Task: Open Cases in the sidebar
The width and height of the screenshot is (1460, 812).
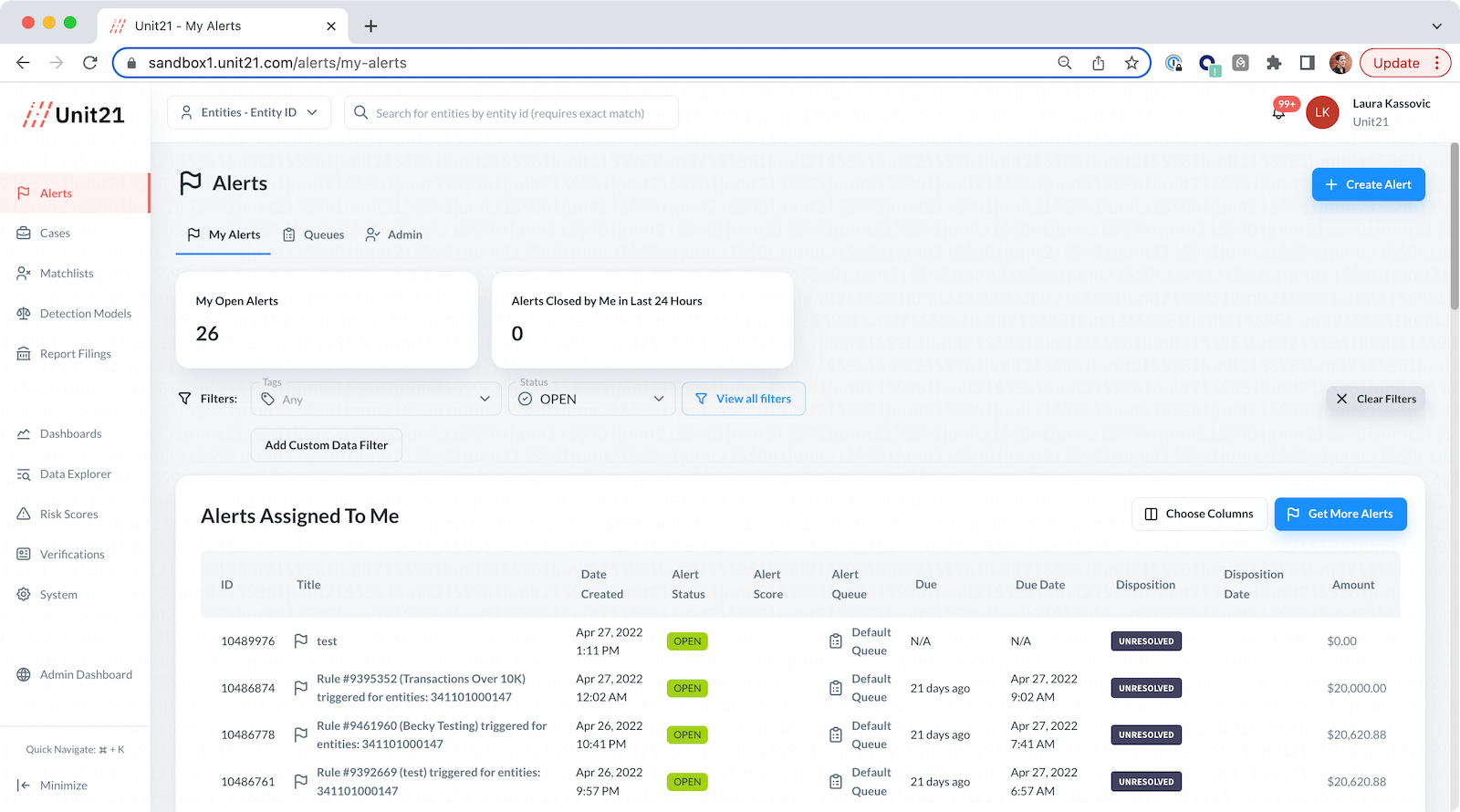Action: click(55, 234)
